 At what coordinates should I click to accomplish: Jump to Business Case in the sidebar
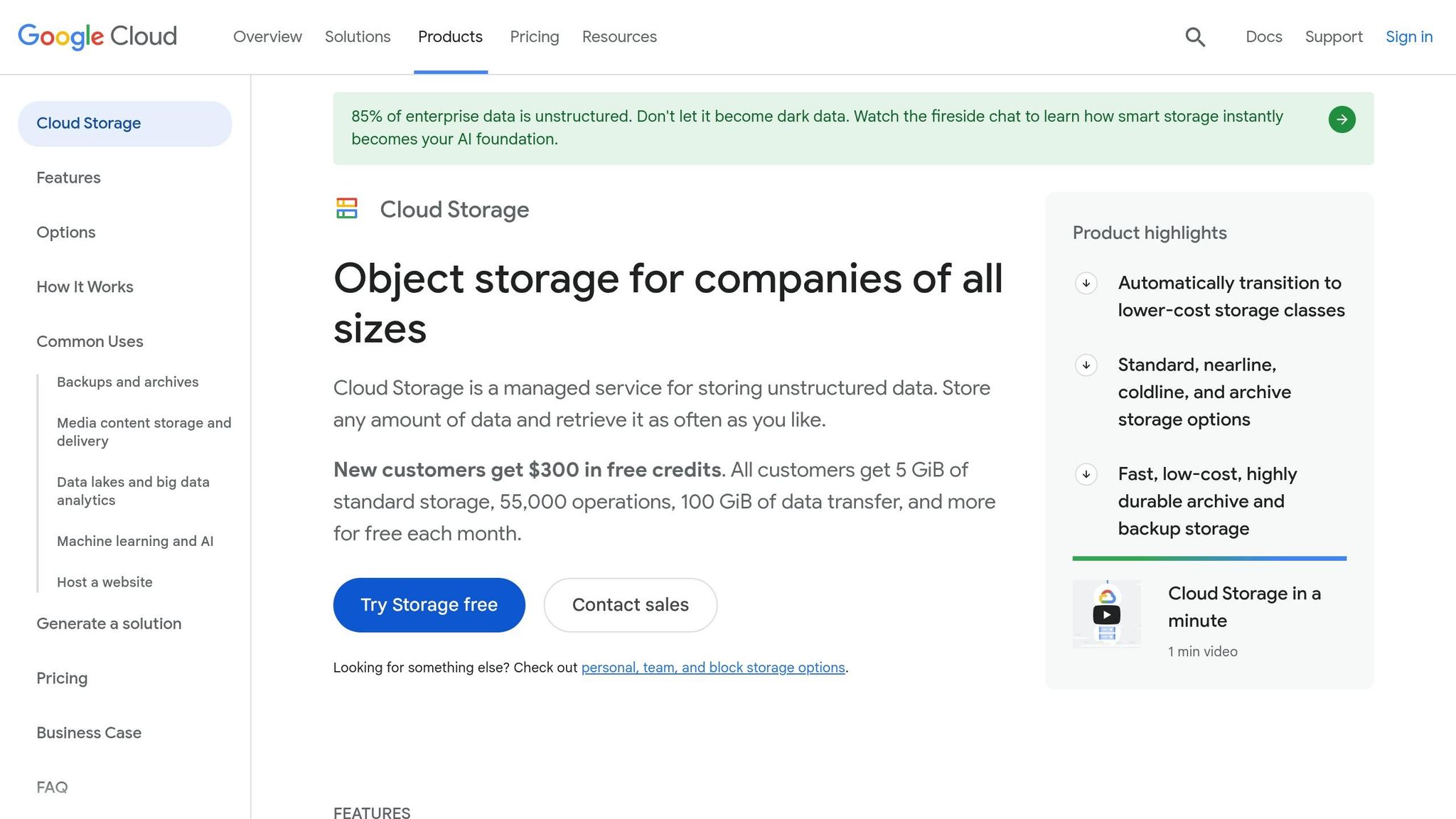click(x=89, y=733)
